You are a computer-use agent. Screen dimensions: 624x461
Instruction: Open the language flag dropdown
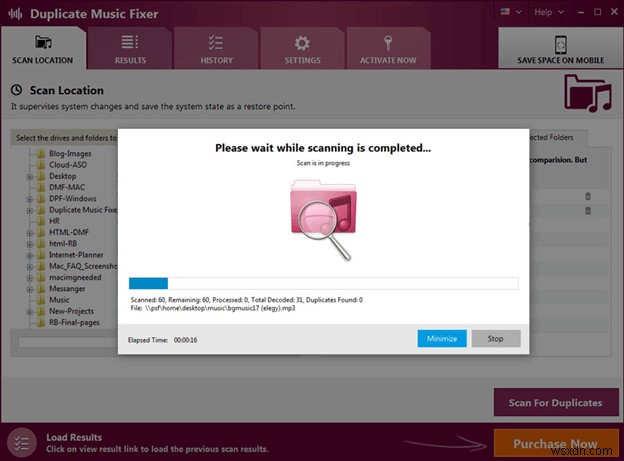[x=511, y=12]
